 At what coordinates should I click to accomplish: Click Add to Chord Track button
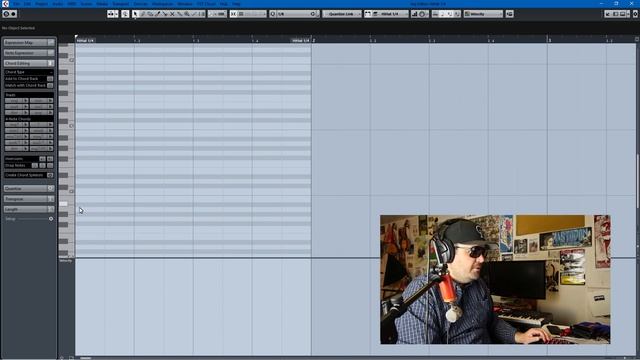point(50,79)
